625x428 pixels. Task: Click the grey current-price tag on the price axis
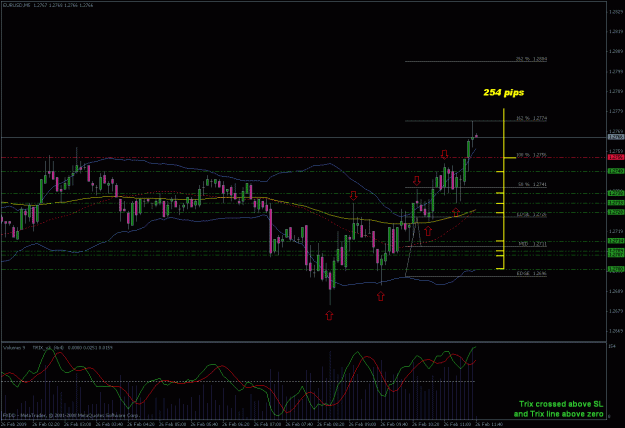tap(616, 137)
